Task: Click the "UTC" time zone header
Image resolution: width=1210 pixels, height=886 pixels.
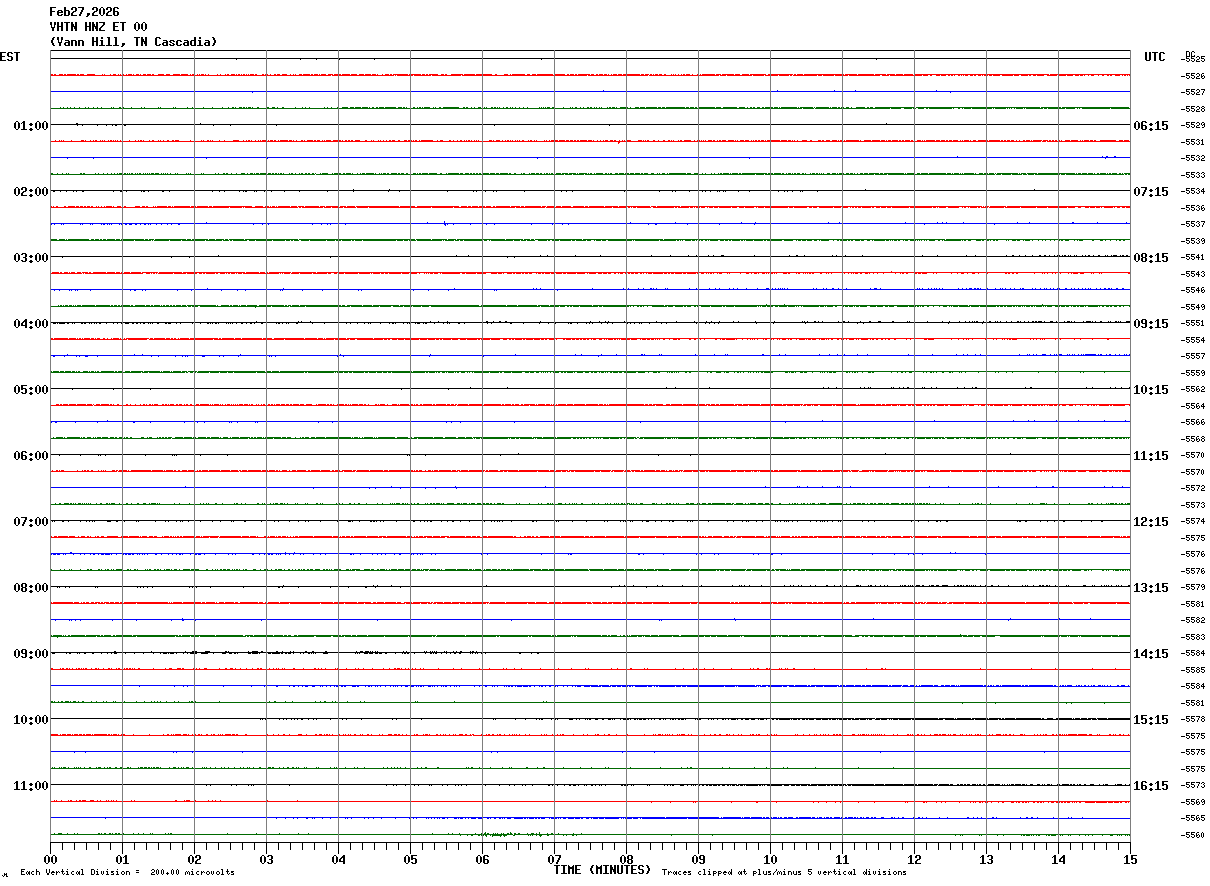Action: pos(1155,57)
